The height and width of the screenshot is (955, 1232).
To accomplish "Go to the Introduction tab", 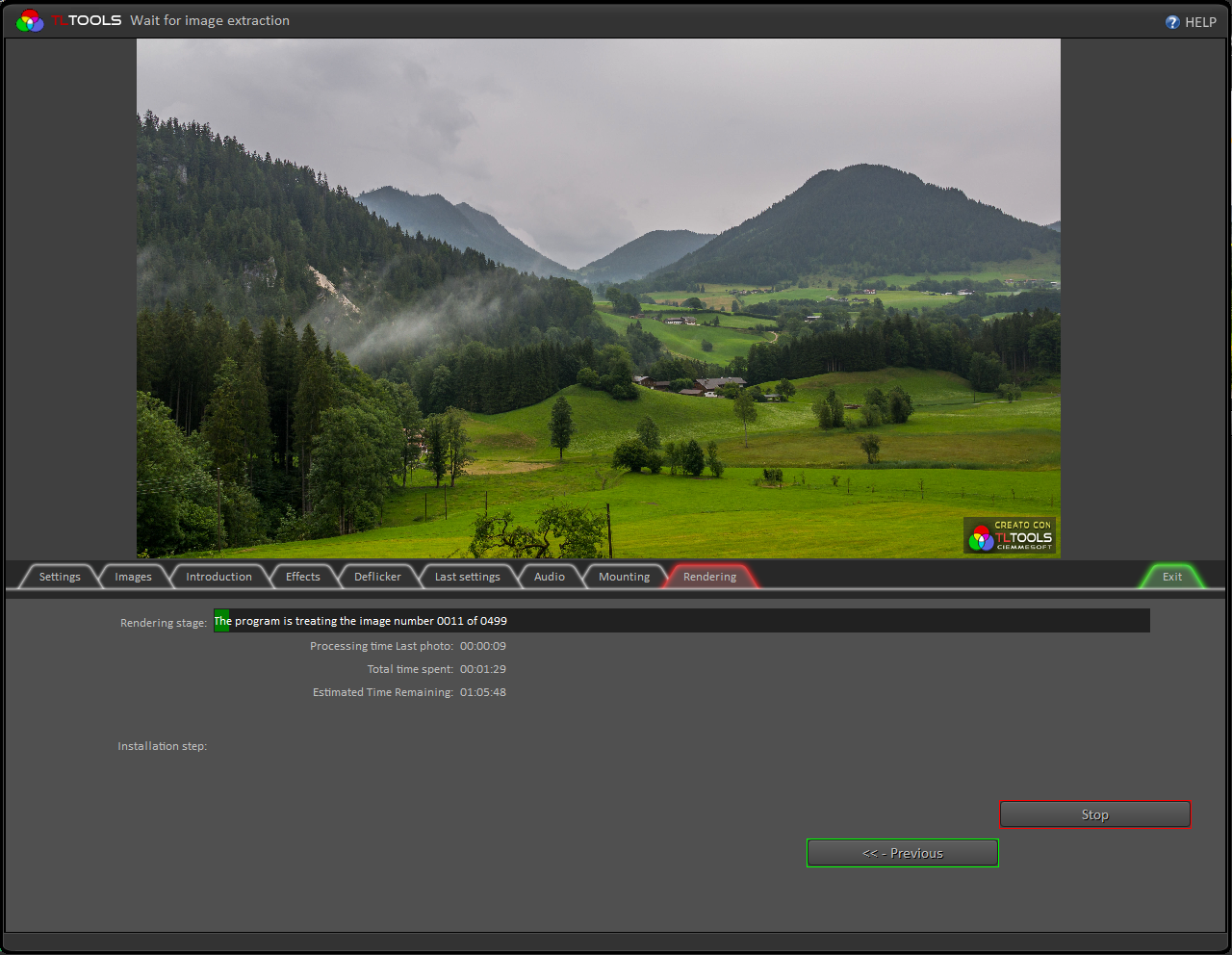I will coord(218,577).
